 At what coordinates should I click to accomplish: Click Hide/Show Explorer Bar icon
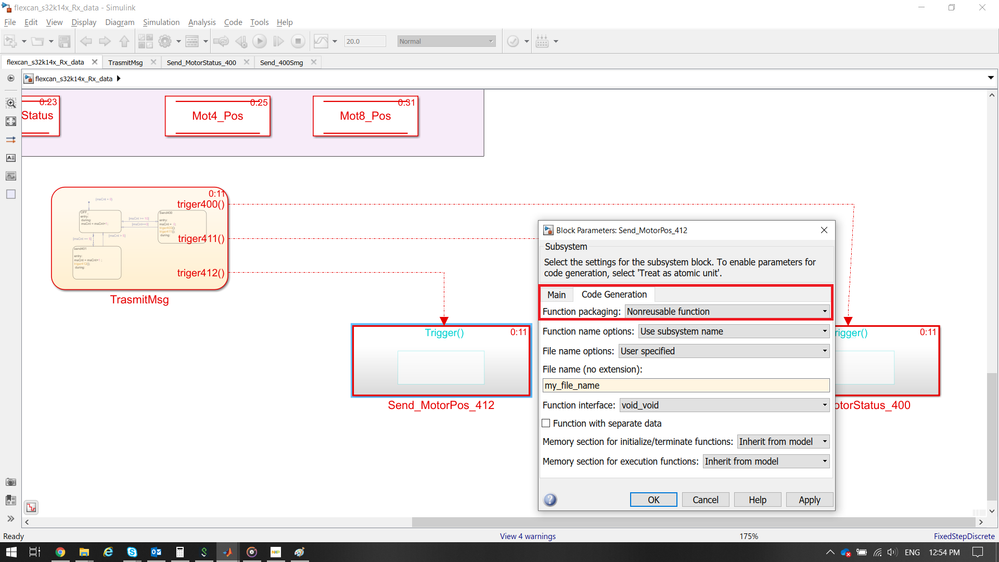click(11, 78)
